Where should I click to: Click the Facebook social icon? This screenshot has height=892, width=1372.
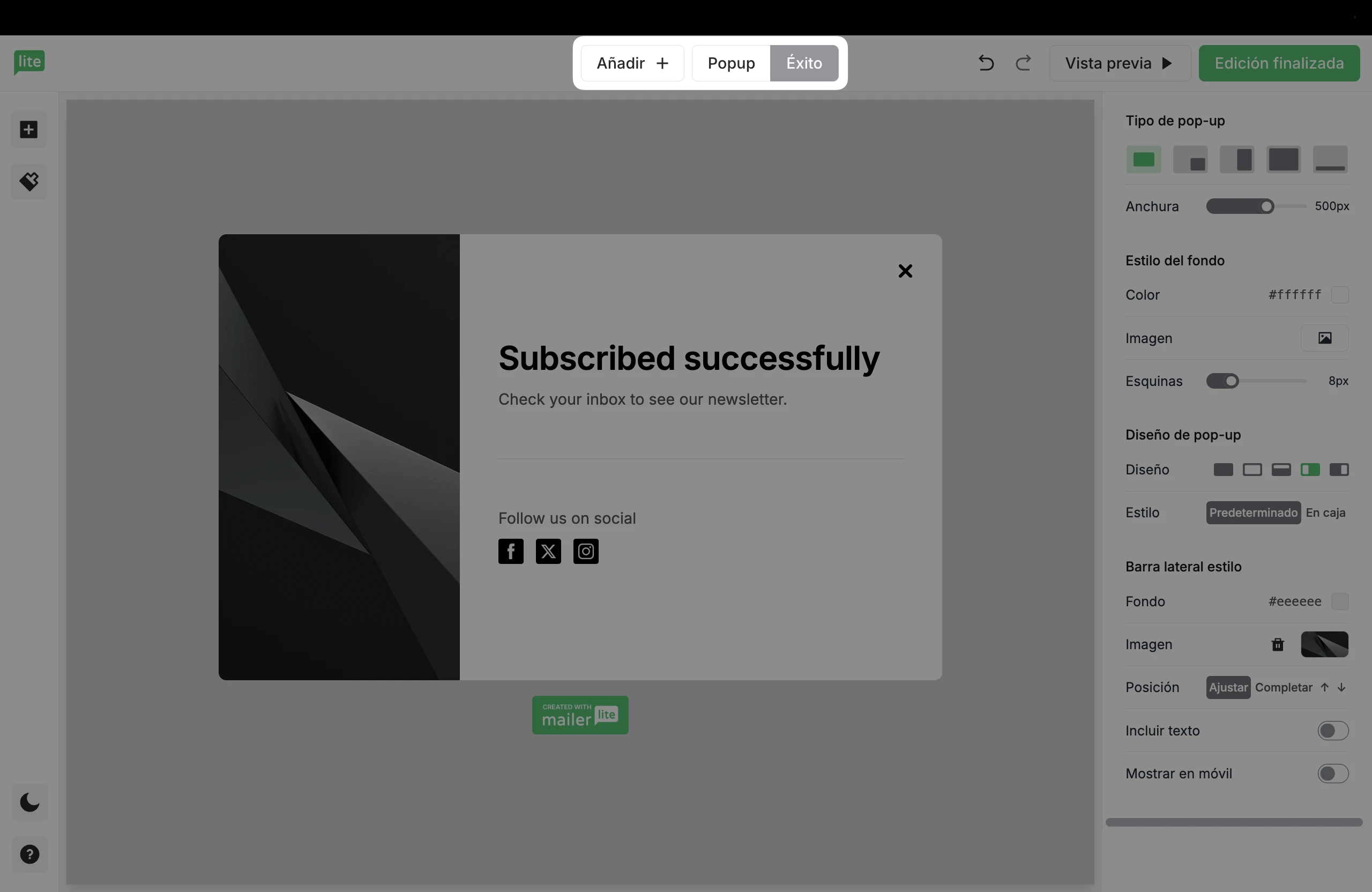click(x=511, y=552)
